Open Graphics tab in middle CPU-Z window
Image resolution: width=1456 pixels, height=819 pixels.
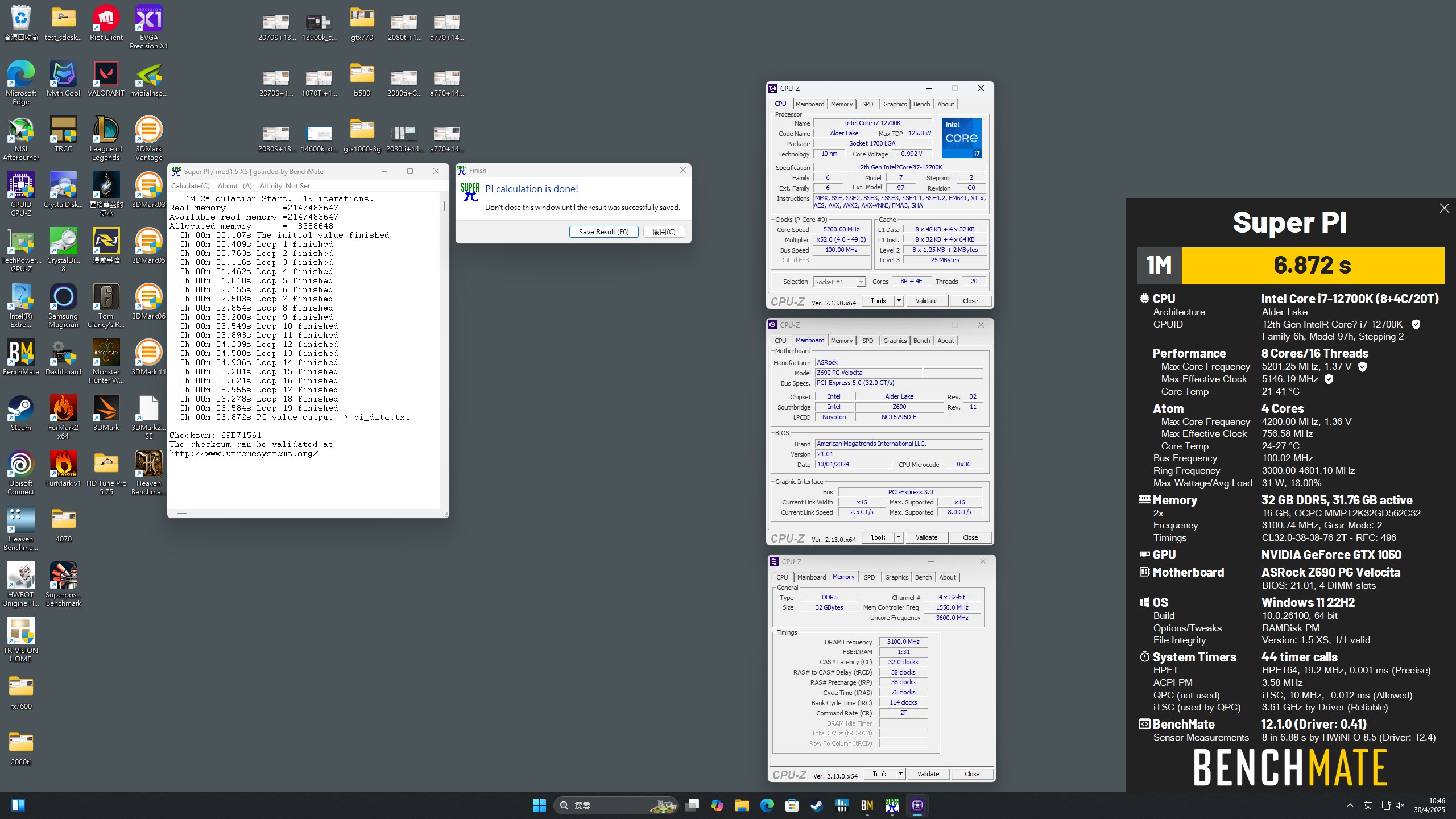point(895,341)
